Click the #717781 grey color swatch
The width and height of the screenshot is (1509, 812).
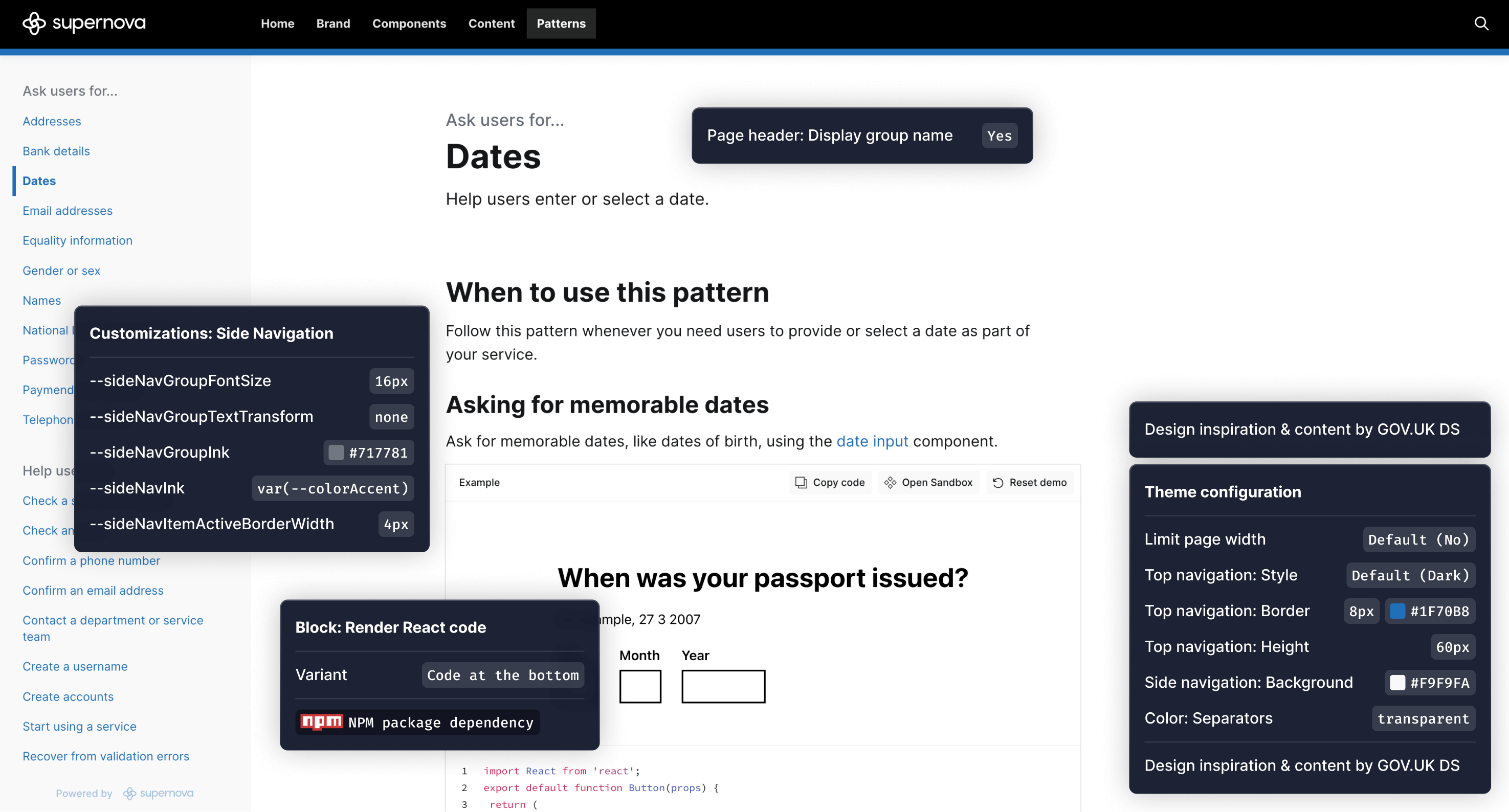point(336,453)
